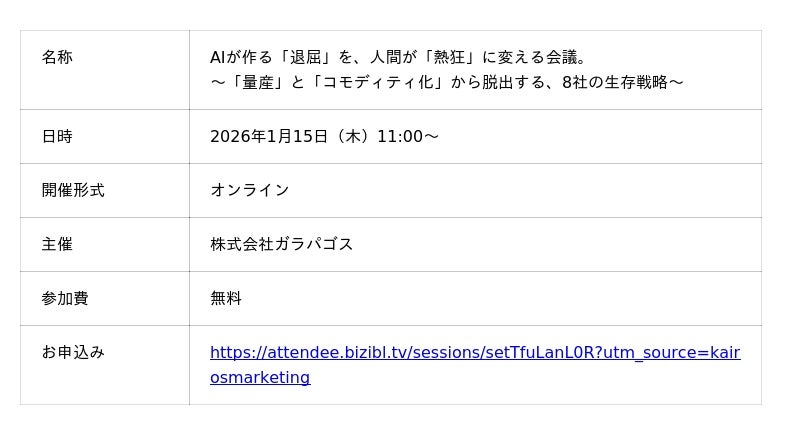
Task: Click the 名称 row label
Action: pos(57,58)
